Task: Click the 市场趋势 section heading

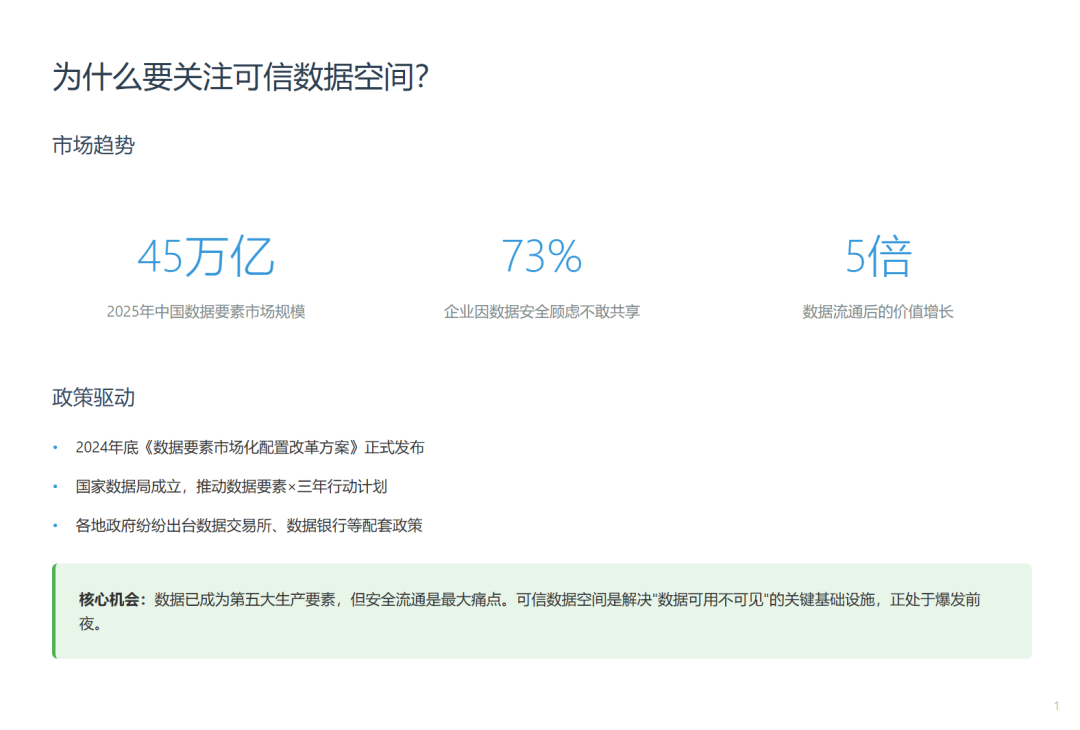Action: (94, 145)
